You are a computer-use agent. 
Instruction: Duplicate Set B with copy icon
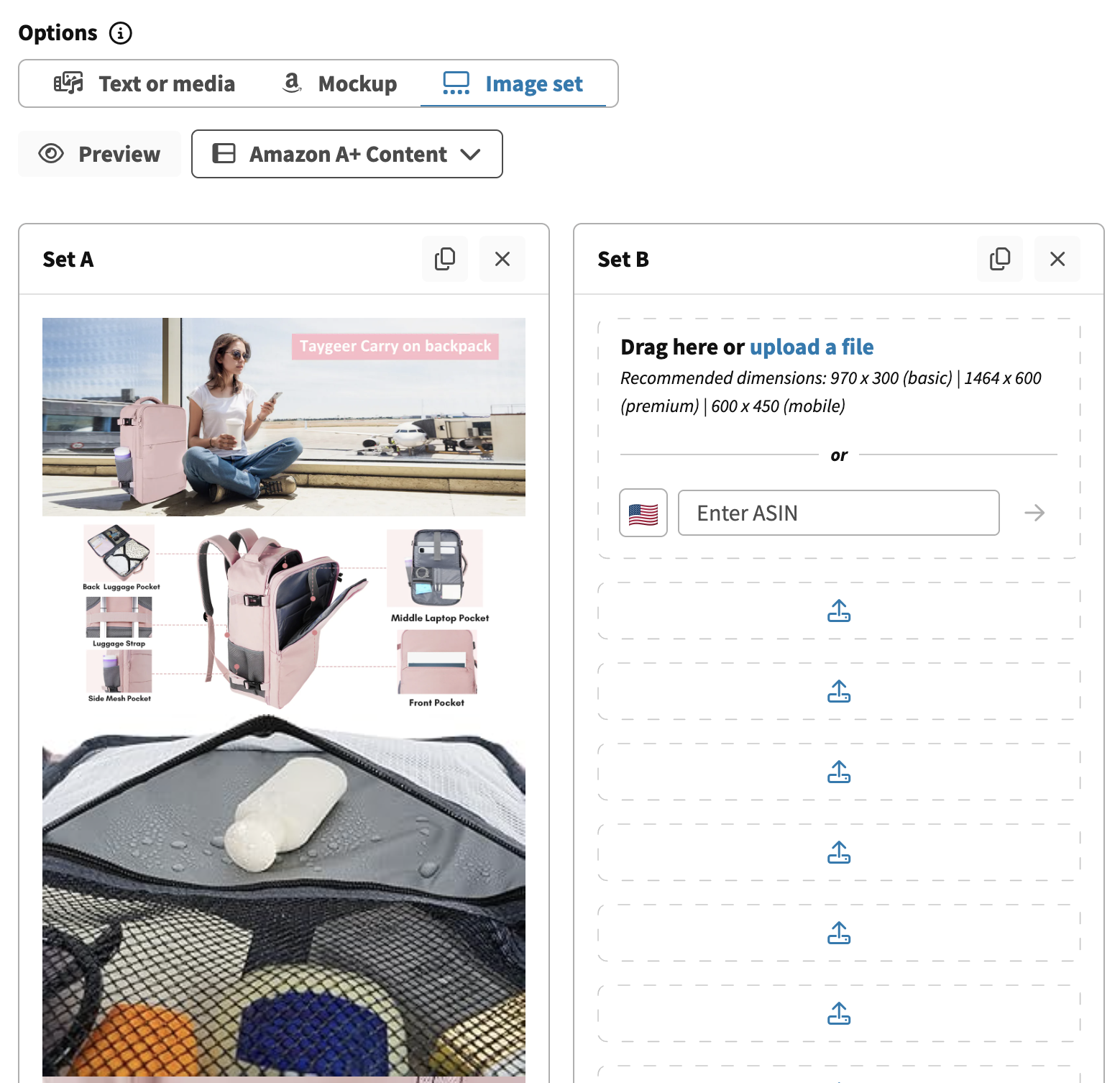click(1000, 259)
